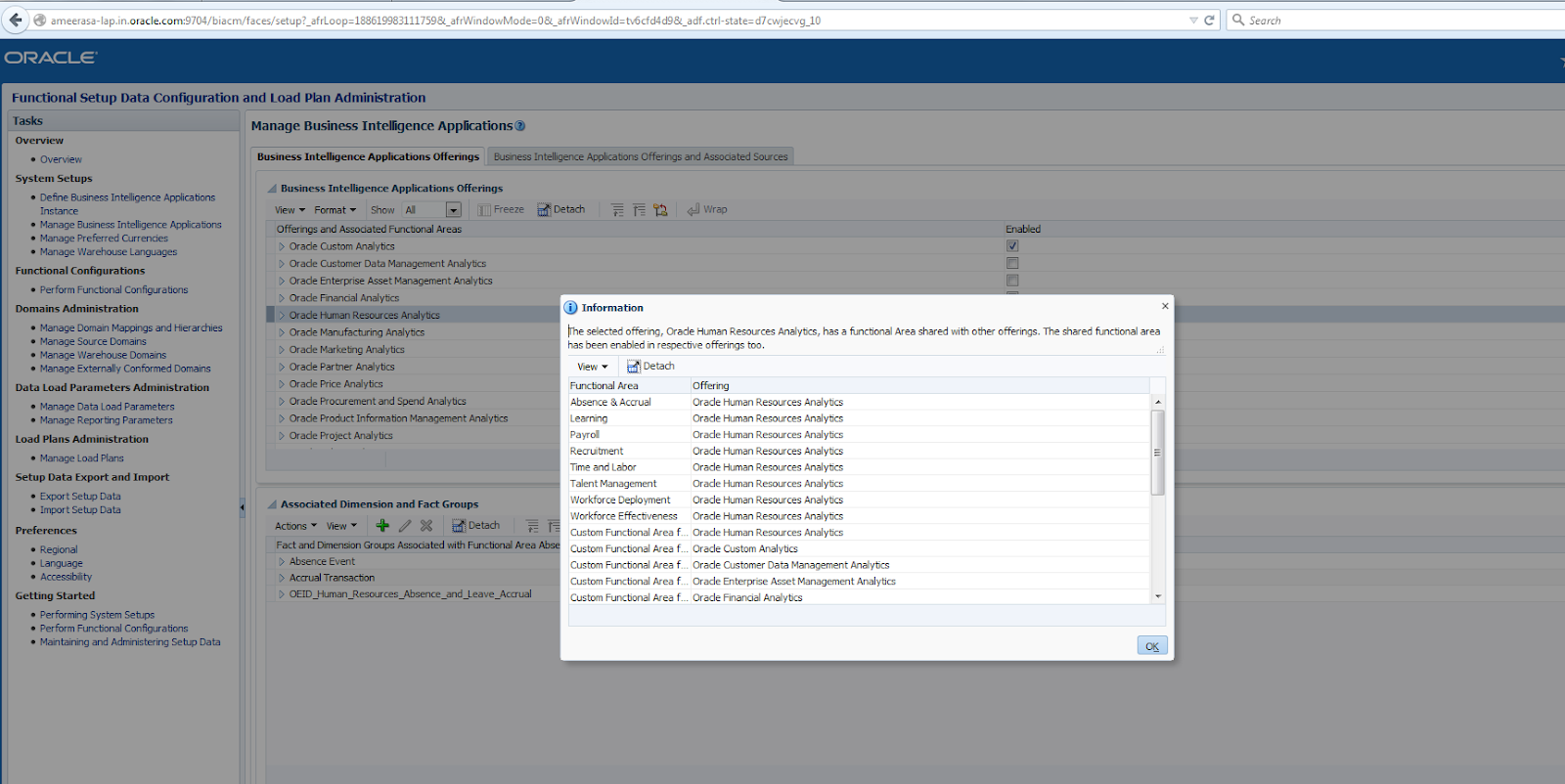Open Manage Data Load Parameters link
This screenshot has width=1565, height=784.
pyautogui.click(x=108, y=407)
